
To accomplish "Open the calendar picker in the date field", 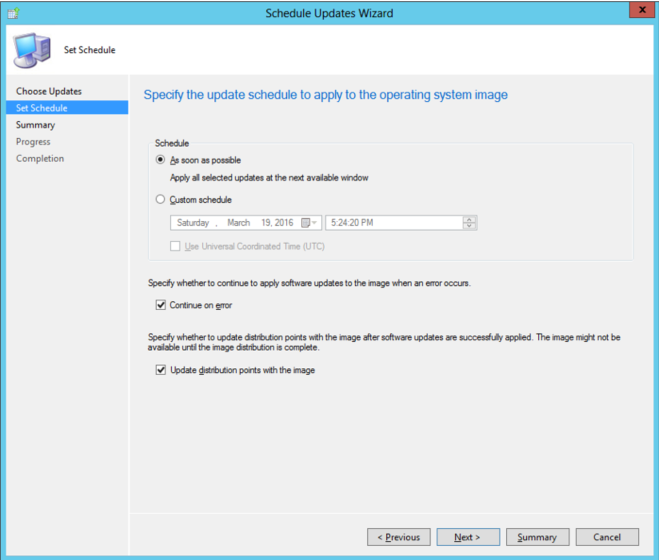I will coord(306,223).
